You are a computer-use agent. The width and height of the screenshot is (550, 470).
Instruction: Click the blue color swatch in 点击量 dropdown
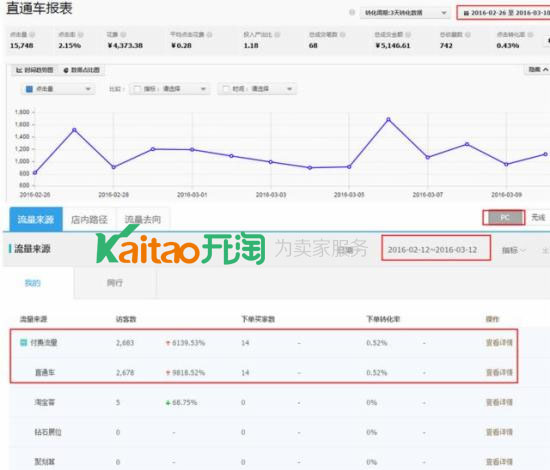[30, 89]
